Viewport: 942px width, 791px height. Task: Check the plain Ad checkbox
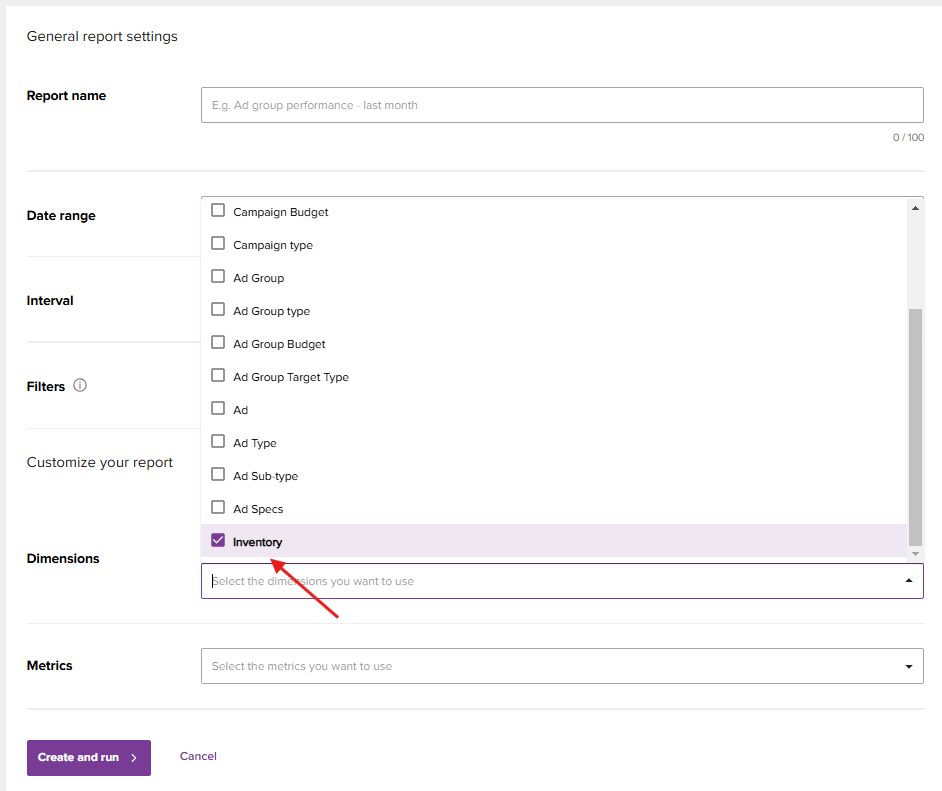click(218, 408)
